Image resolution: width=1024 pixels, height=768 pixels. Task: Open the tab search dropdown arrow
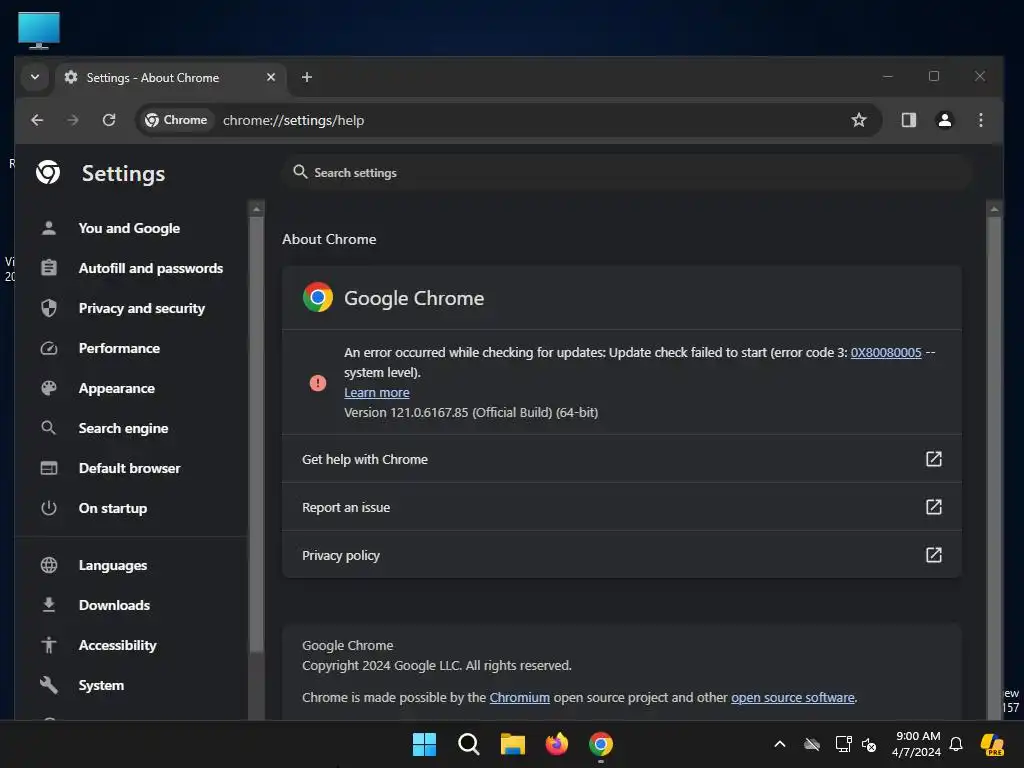tap(35, 77)
